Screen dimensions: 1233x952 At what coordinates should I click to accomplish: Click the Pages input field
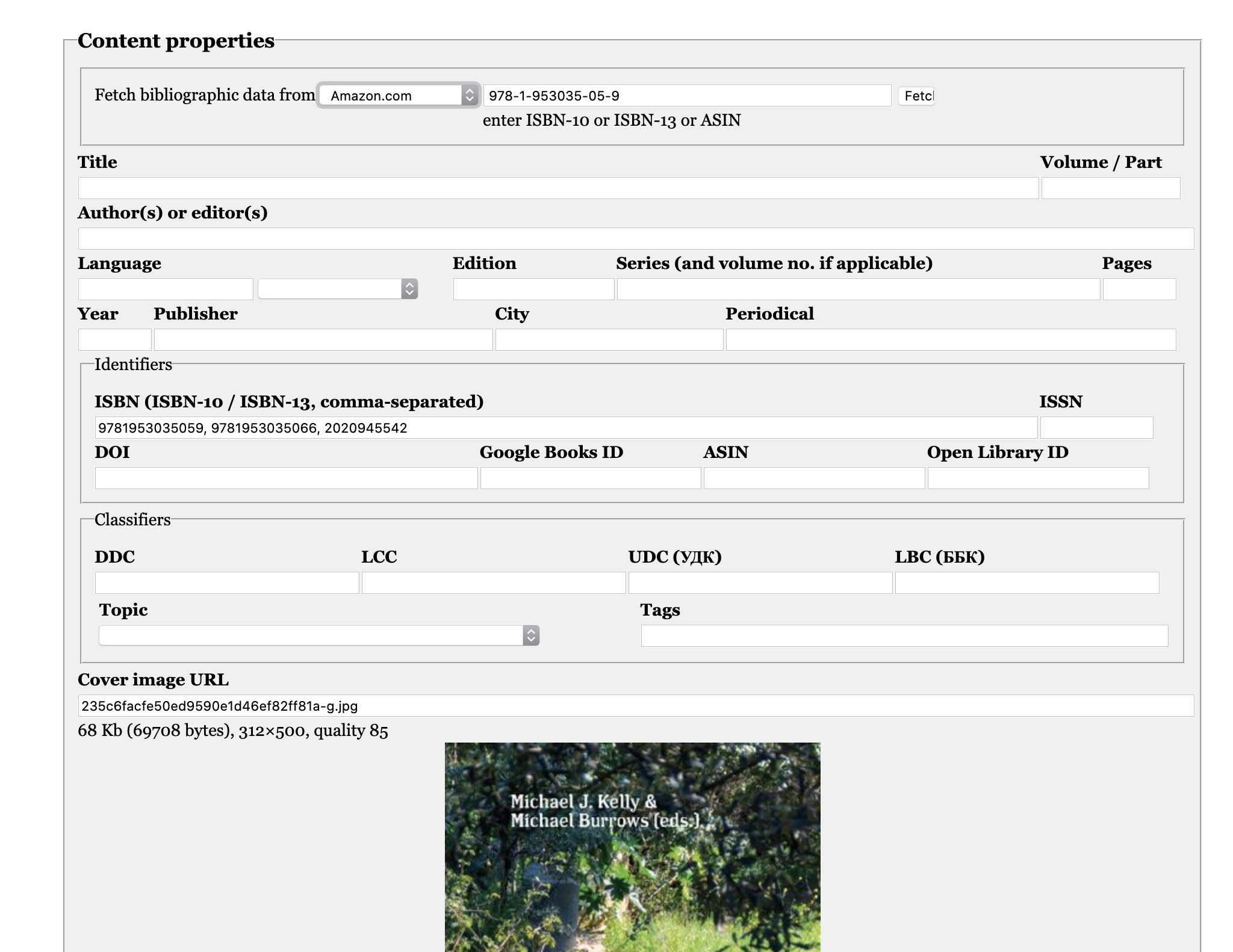(1138, 289)
